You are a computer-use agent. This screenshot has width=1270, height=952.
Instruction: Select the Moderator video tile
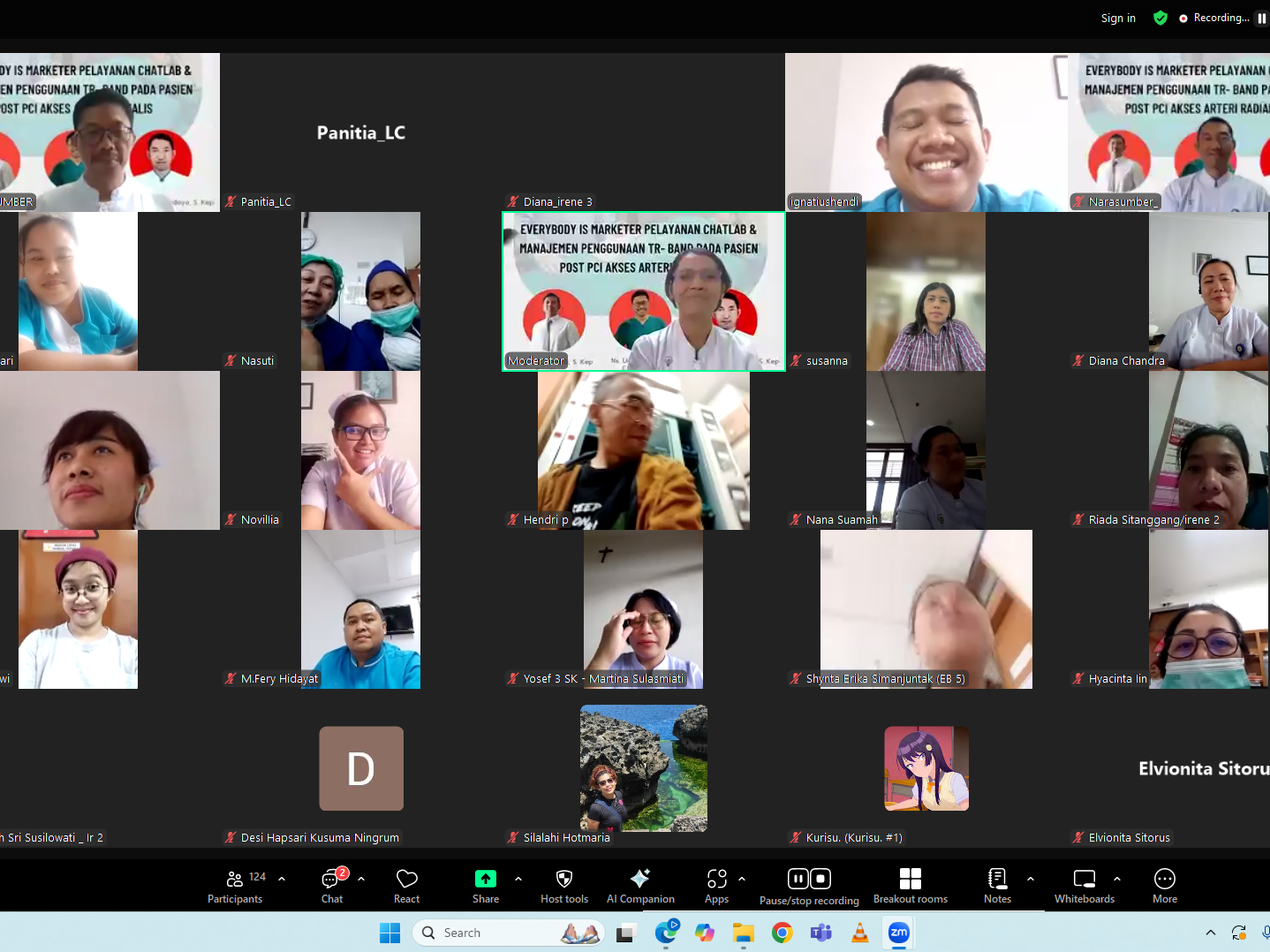coord(643,291)
